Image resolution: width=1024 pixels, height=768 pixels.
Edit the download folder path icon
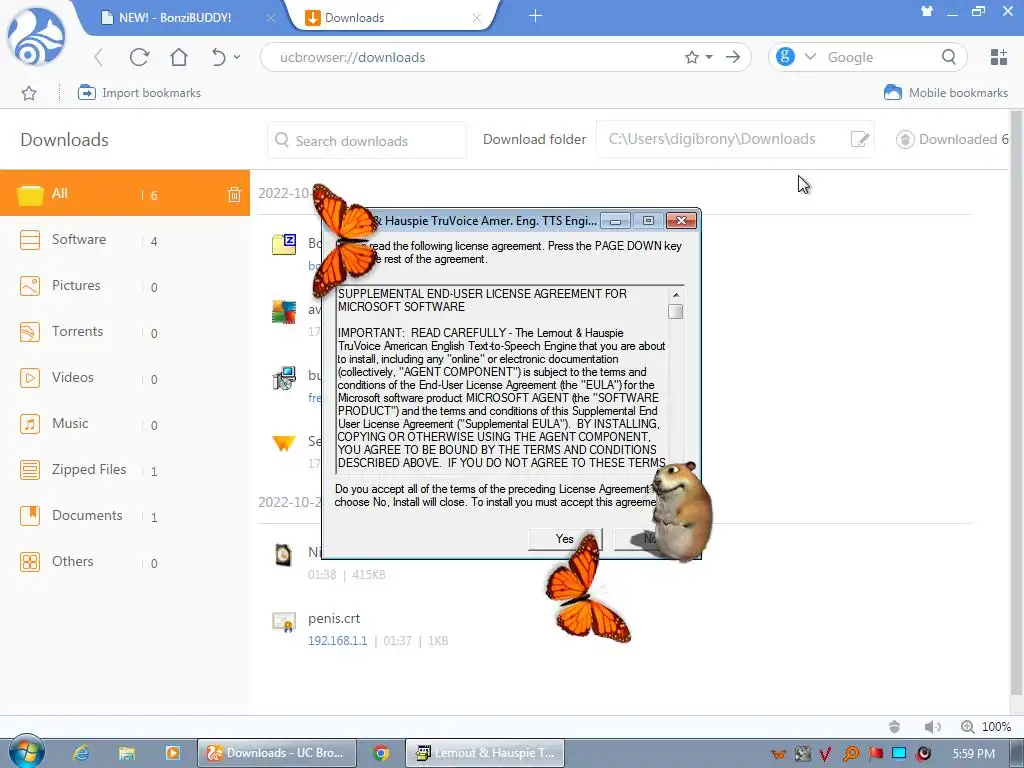coord(860,139)
